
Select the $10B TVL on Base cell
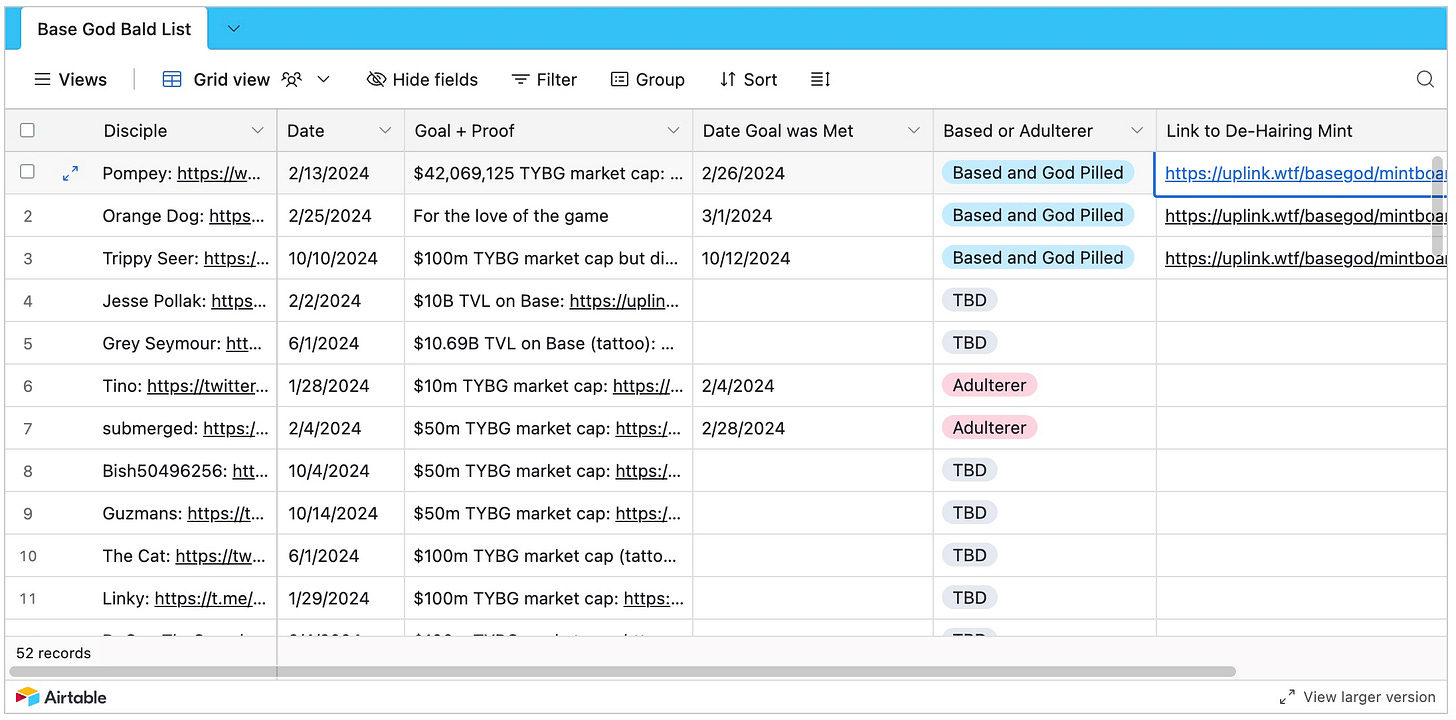click(548, 300)
